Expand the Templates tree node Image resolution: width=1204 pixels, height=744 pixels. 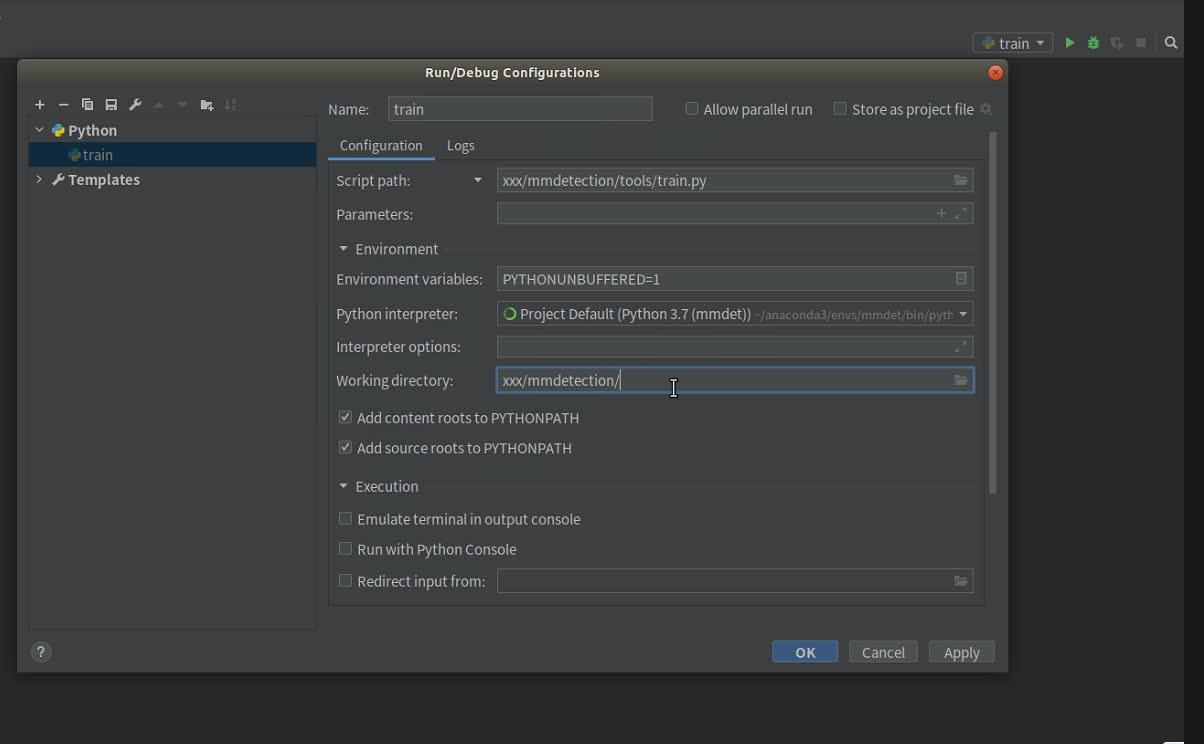(x=39, y=180)
